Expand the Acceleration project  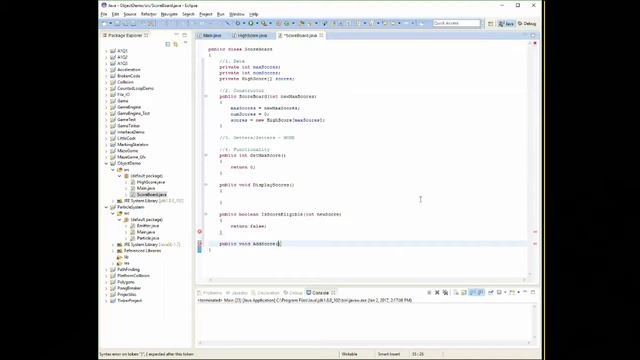[x=107, y=70]
